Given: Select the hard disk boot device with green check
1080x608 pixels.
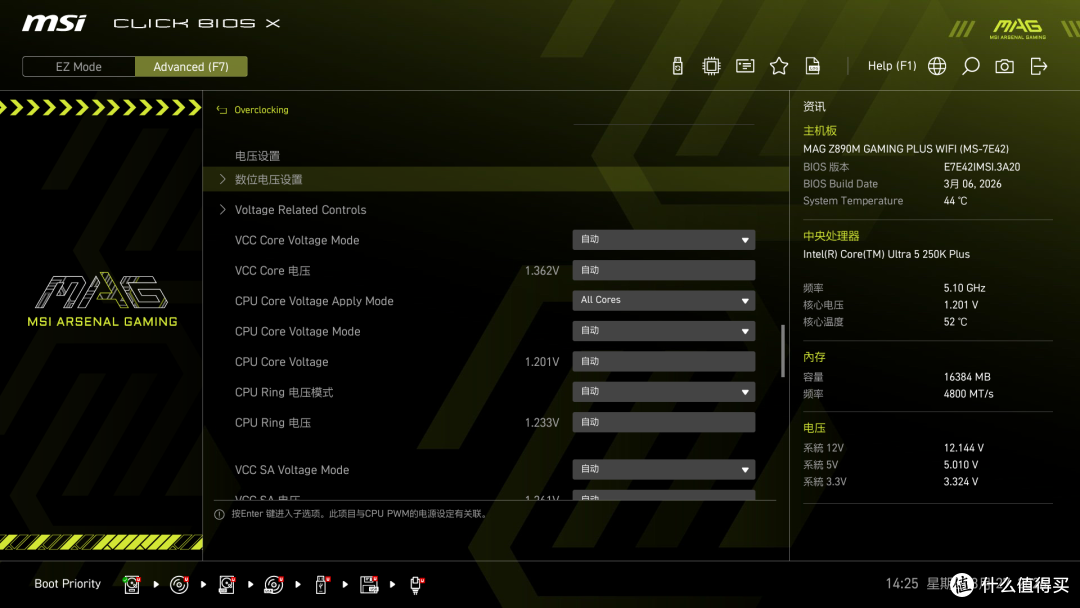Looking at the screenshot, I should tap(132, 585).
